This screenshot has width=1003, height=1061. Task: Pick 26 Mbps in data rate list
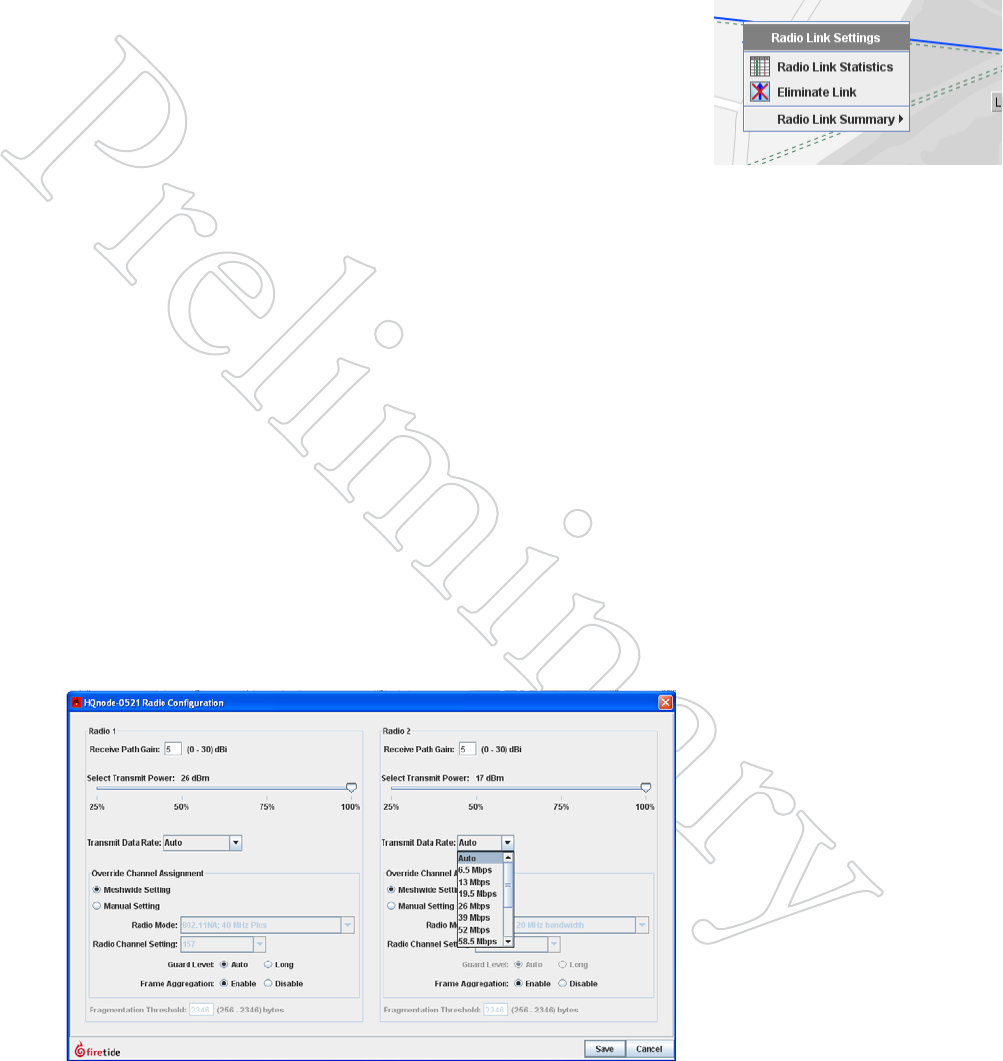pos(481,906)
